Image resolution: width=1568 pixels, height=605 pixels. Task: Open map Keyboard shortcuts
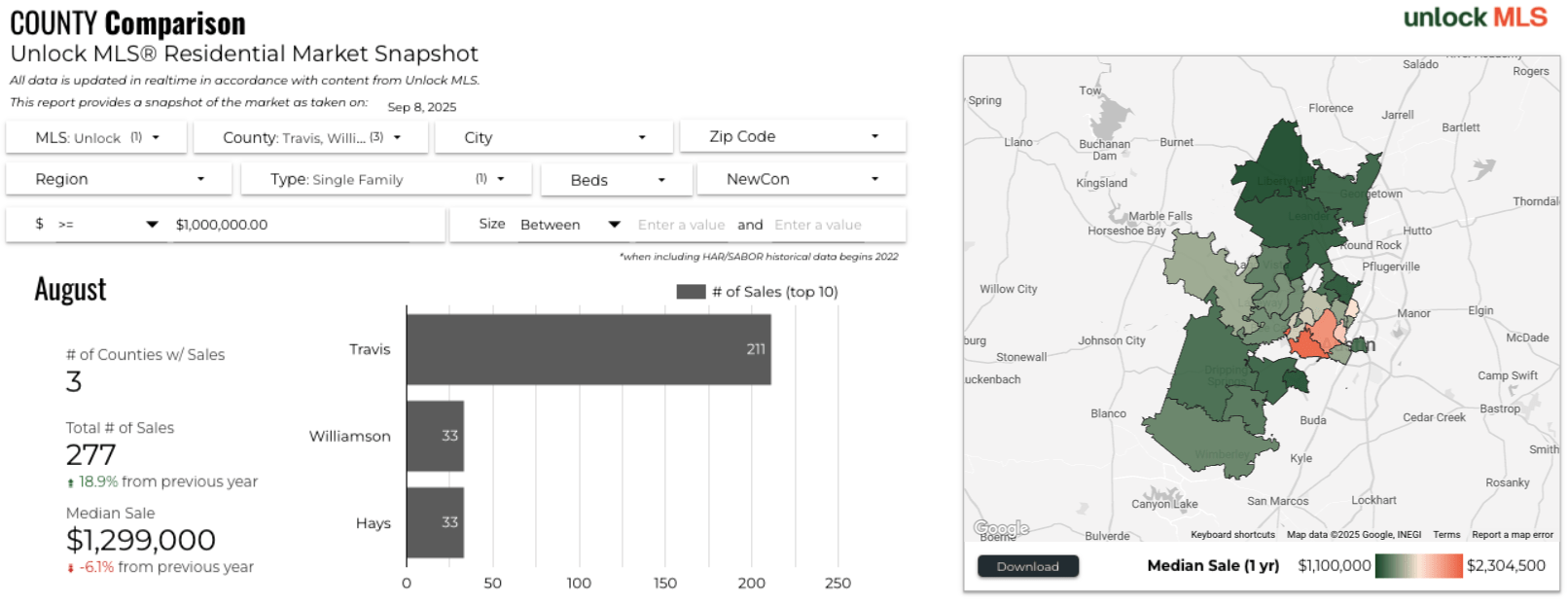[x=1232, y=535]
